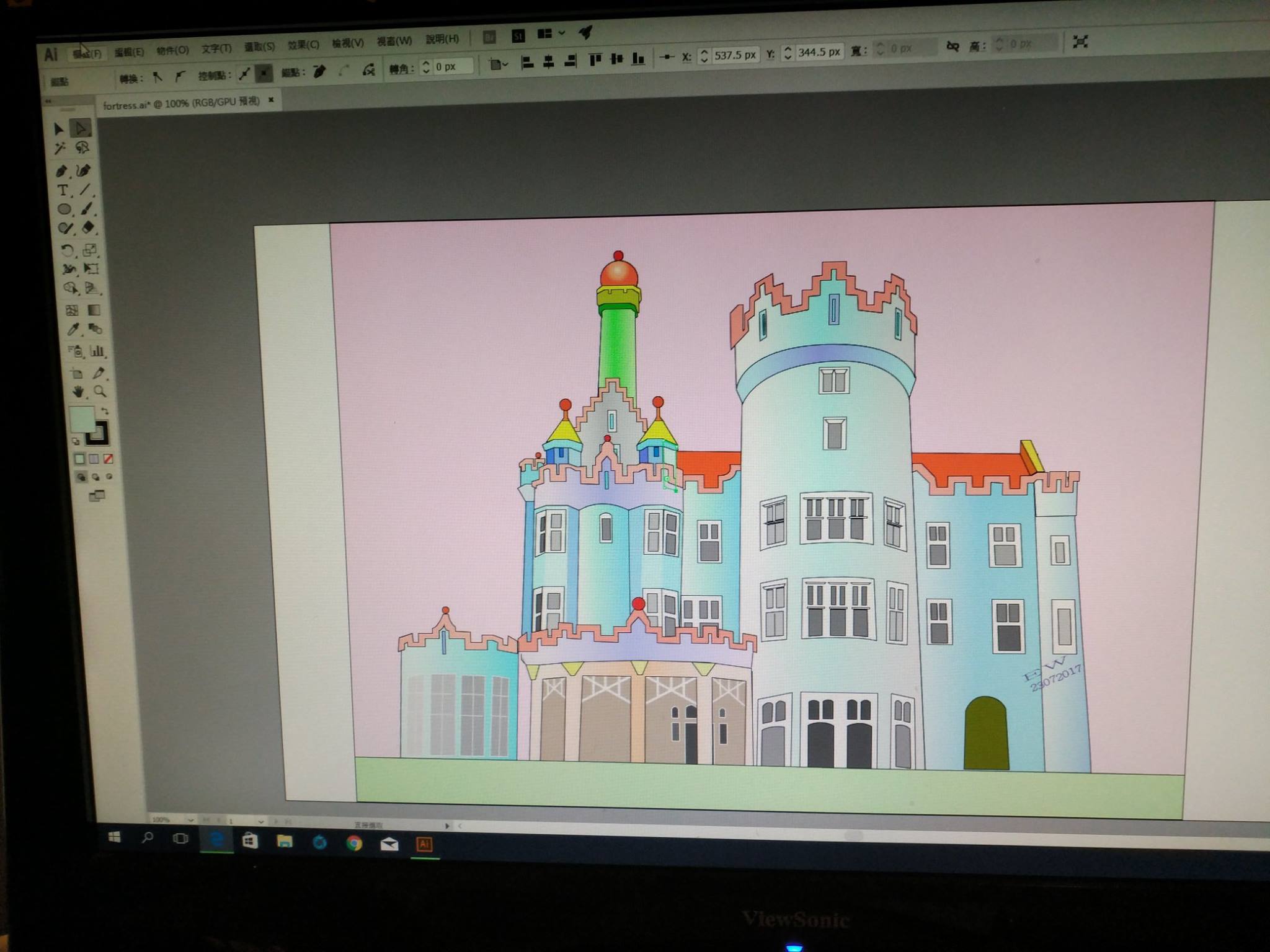Select the Symbol Sprayer tool

tap(74, 352)
